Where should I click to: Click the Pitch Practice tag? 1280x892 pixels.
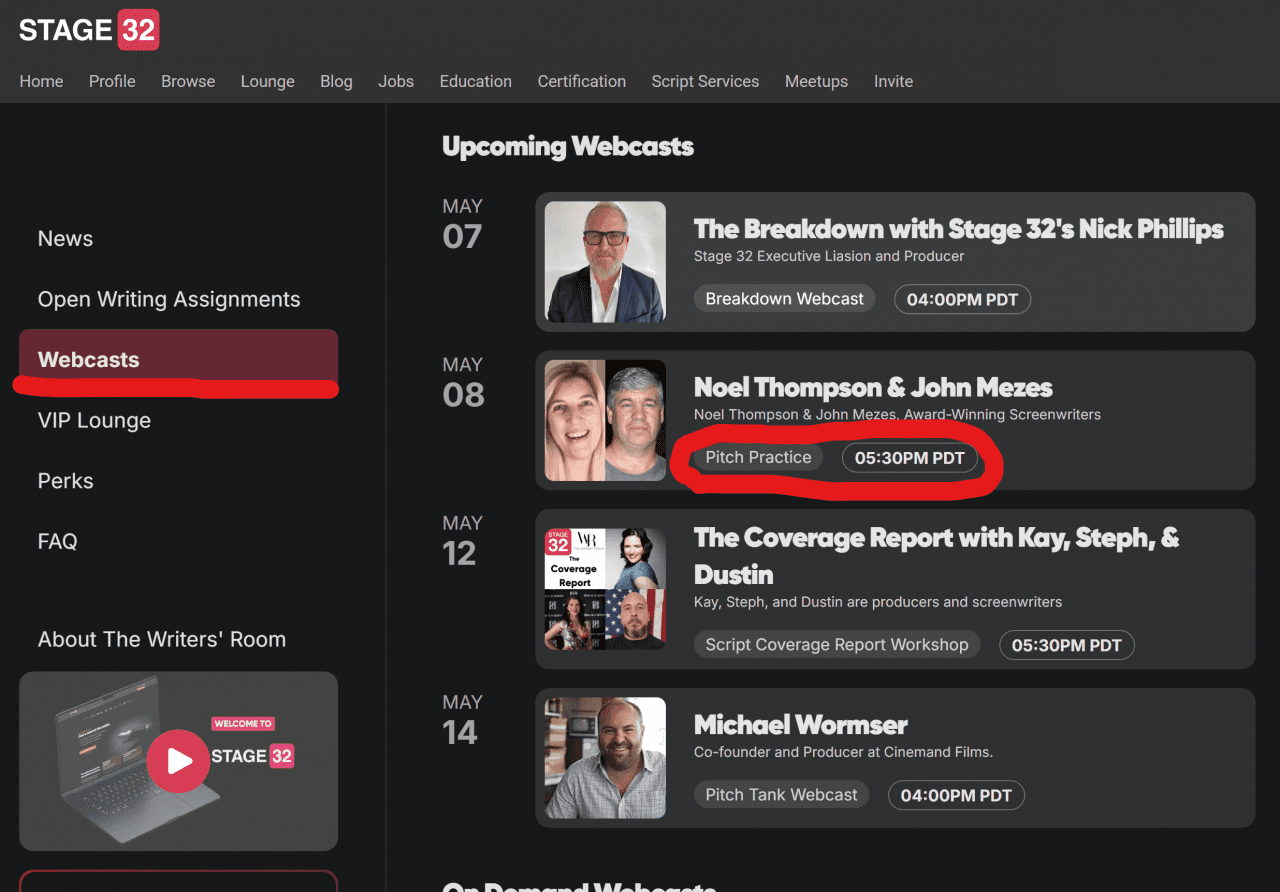click(758, 457)
